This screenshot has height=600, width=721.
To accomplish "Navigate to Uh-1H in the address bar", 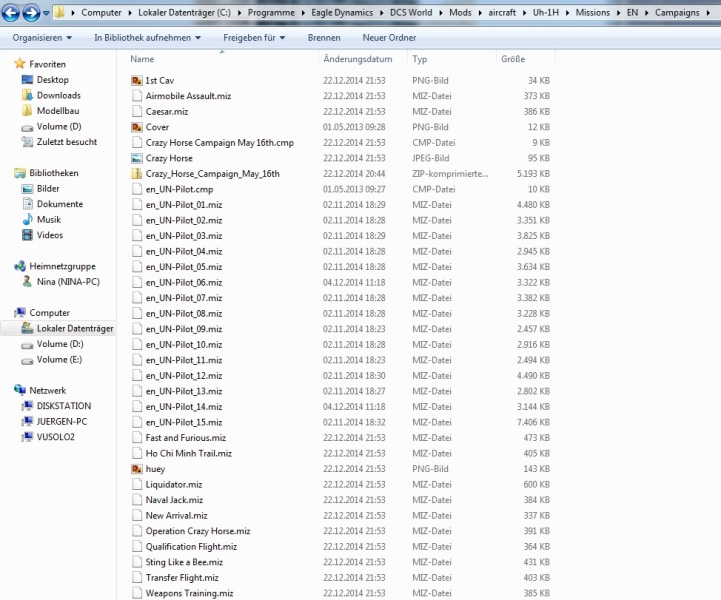I will pos(546,12).
